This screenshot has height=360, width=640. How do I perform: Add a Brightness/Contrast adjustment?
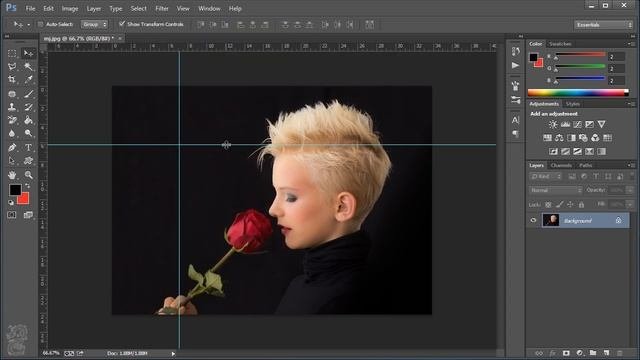(x=553, y=124)
